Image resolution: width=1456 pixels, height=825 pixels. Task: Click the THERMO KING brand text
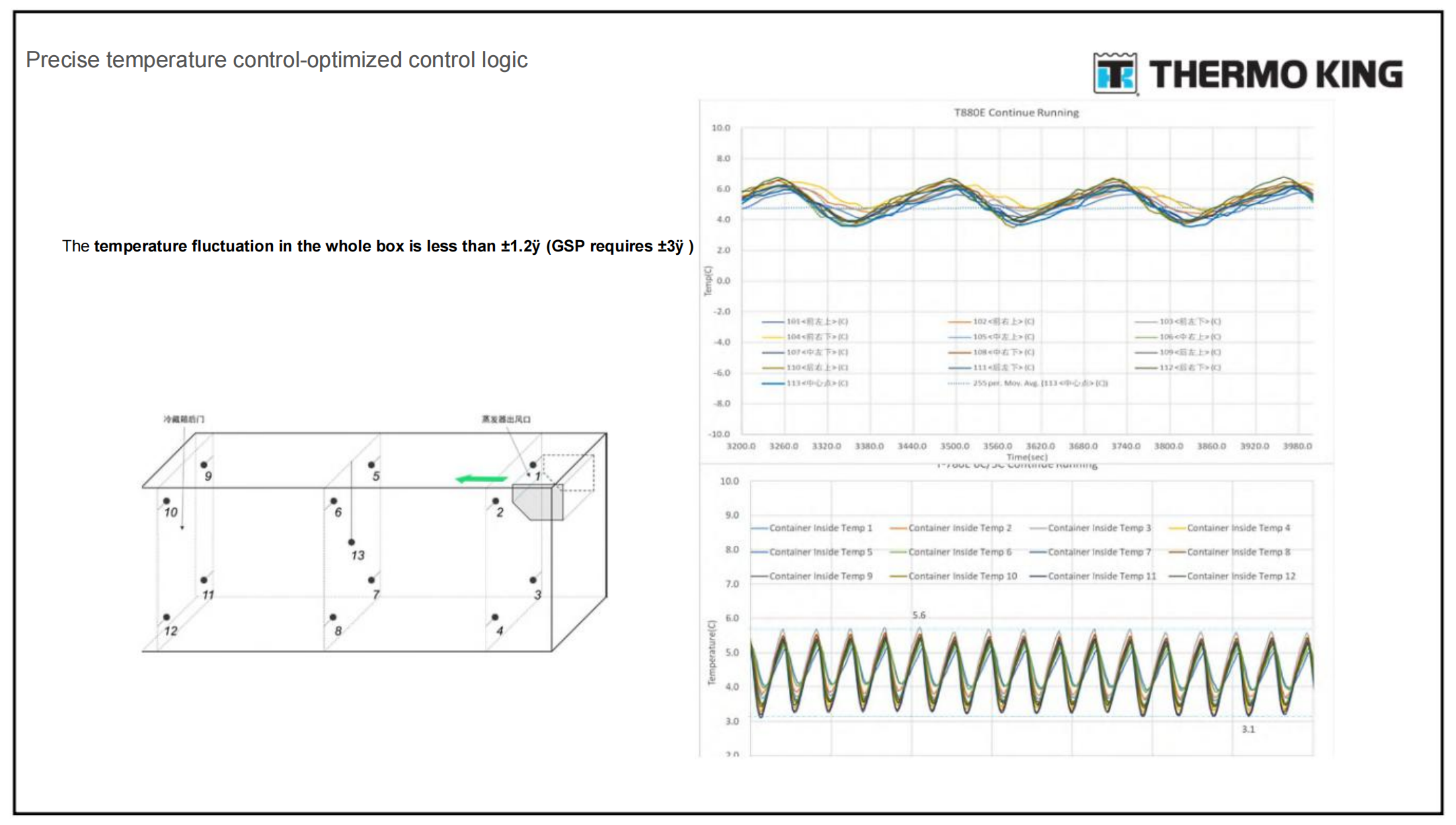point(1276,74)
